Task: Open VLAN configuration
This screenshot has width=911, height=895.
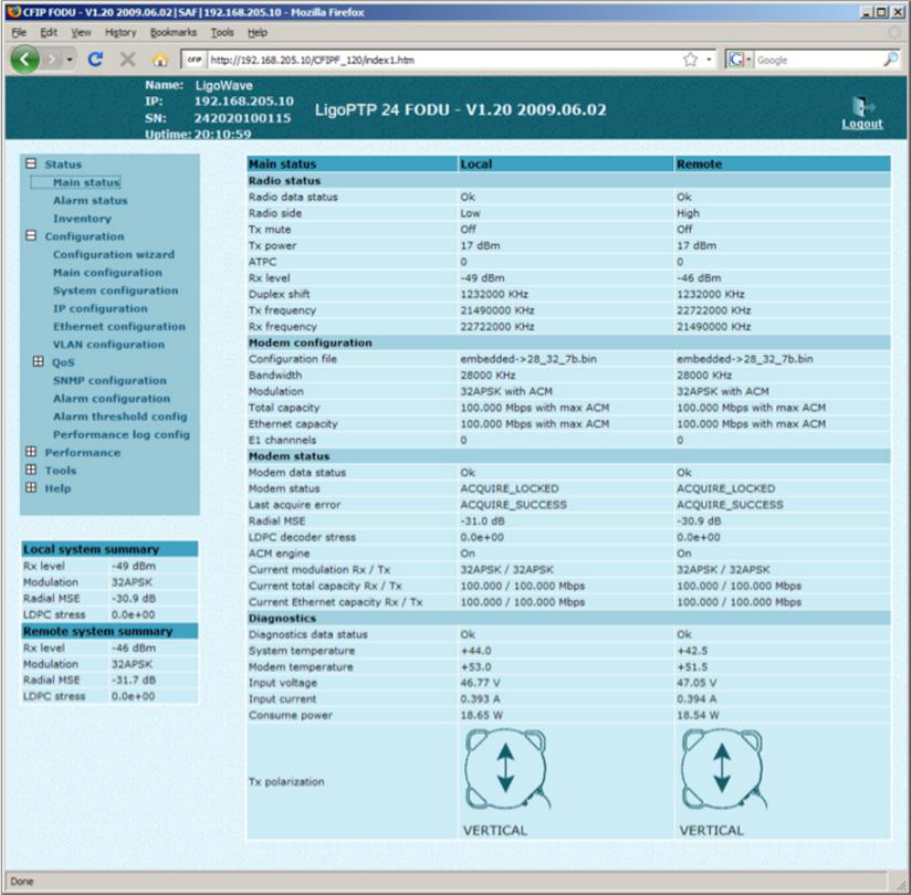Action: [x=109, y=345]
